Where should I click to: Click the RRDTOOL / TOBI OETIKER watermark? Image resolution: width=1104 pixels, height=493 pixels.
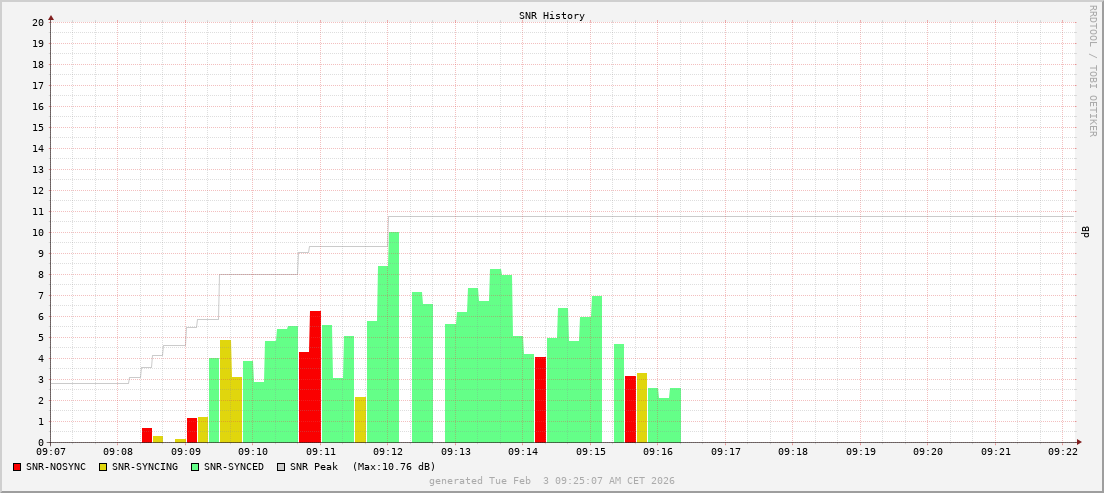point(1092,70)
